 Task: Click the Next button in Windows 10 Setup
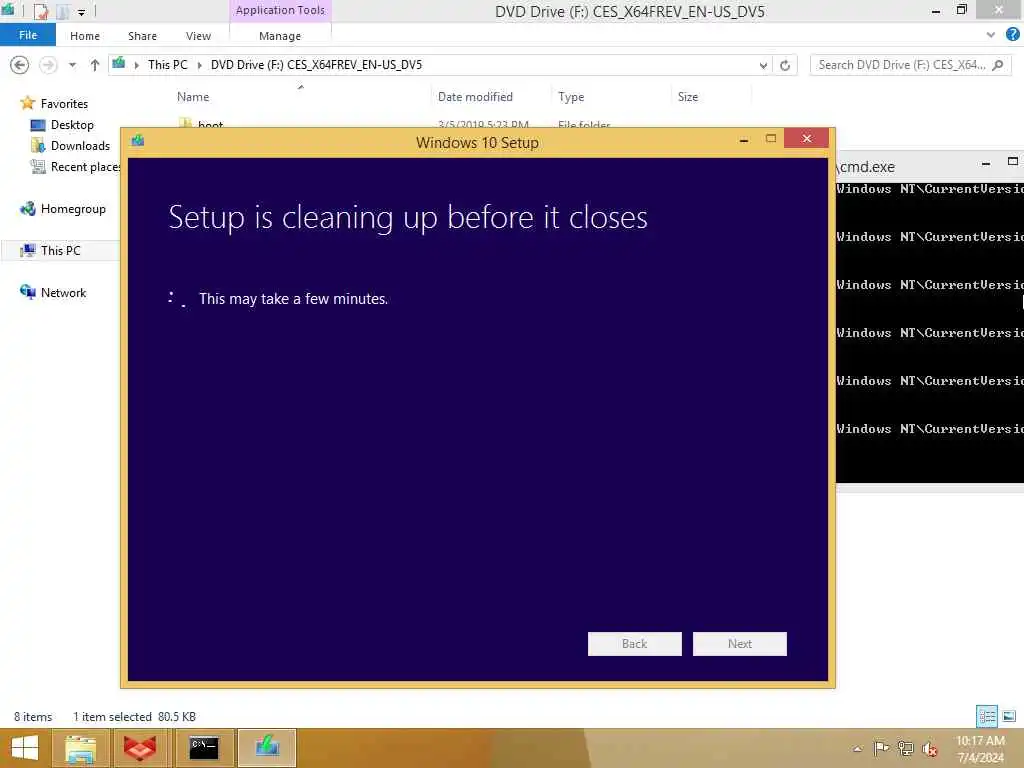[739, 644]
